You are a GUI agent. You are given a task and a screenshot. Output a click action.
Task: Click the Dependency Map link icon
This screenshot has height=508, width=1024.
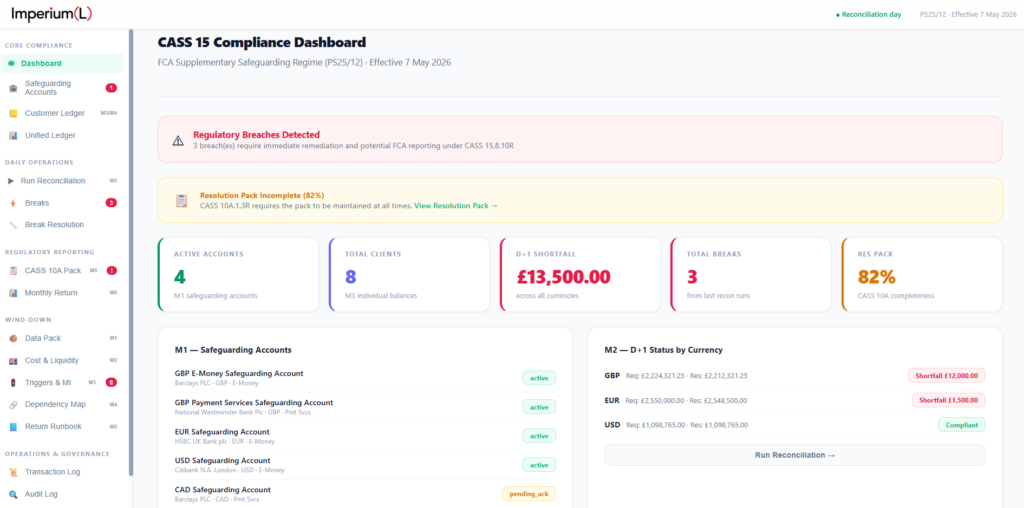pos(13,405)
